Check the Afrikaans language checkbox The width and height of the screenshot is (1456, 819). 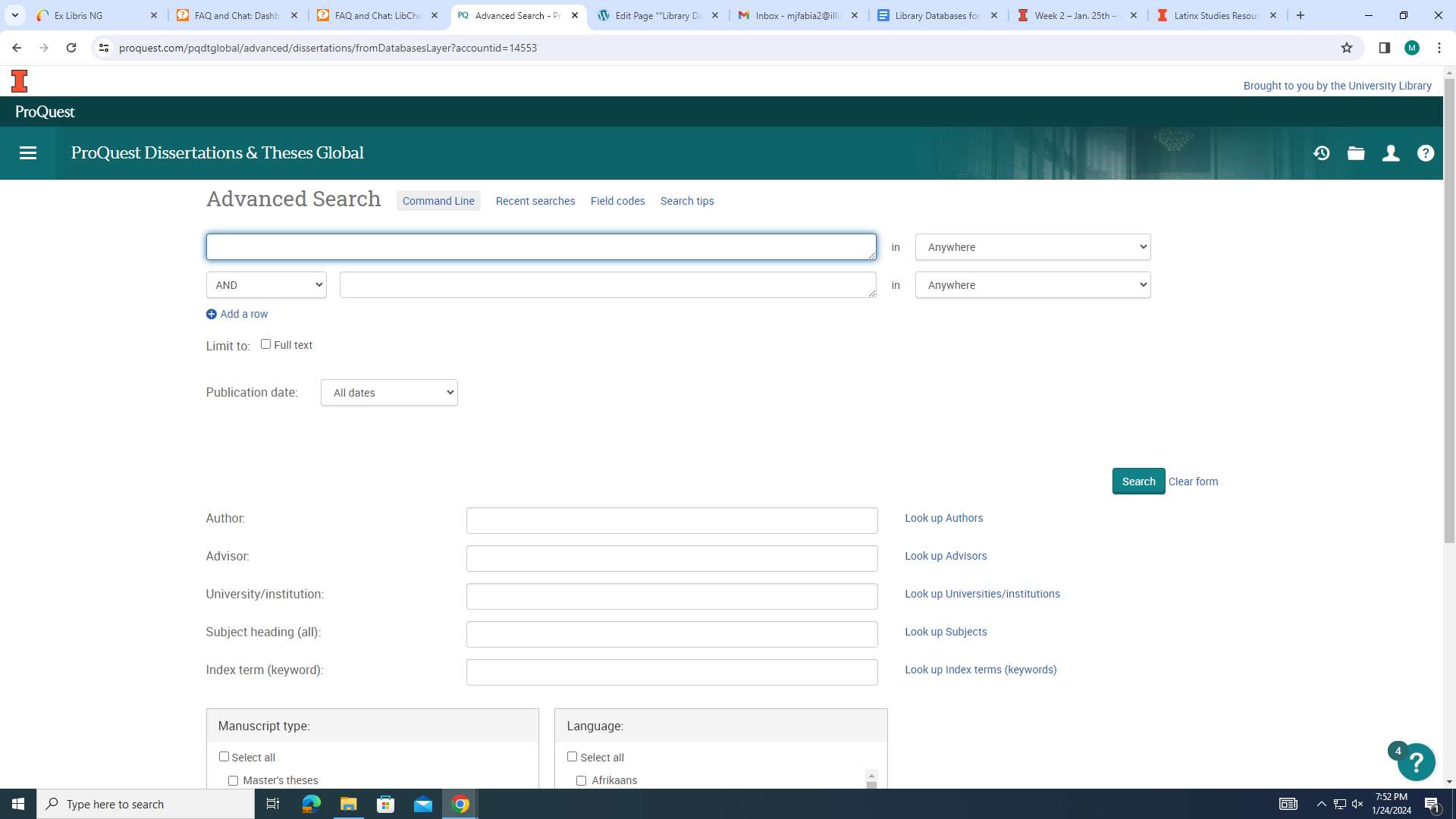pos(582,780)
